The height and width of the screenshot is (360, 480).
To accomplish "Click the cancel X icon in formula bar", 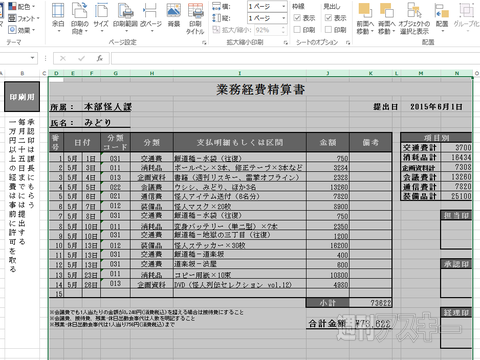I will pyautogui.click(x=63, y=59).
